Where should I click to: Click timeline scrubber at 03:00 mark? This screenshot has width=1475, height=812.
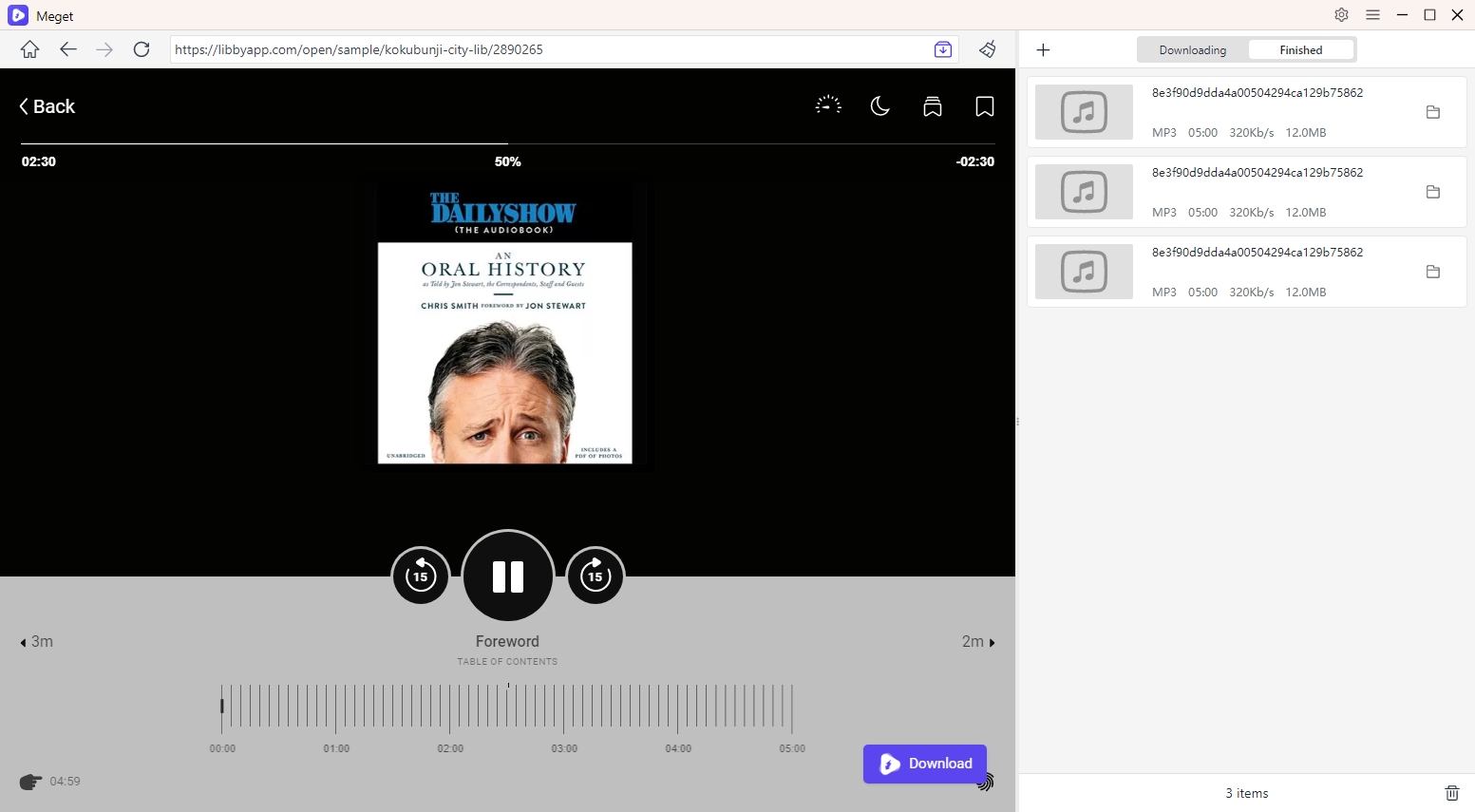tap(564, 708)
